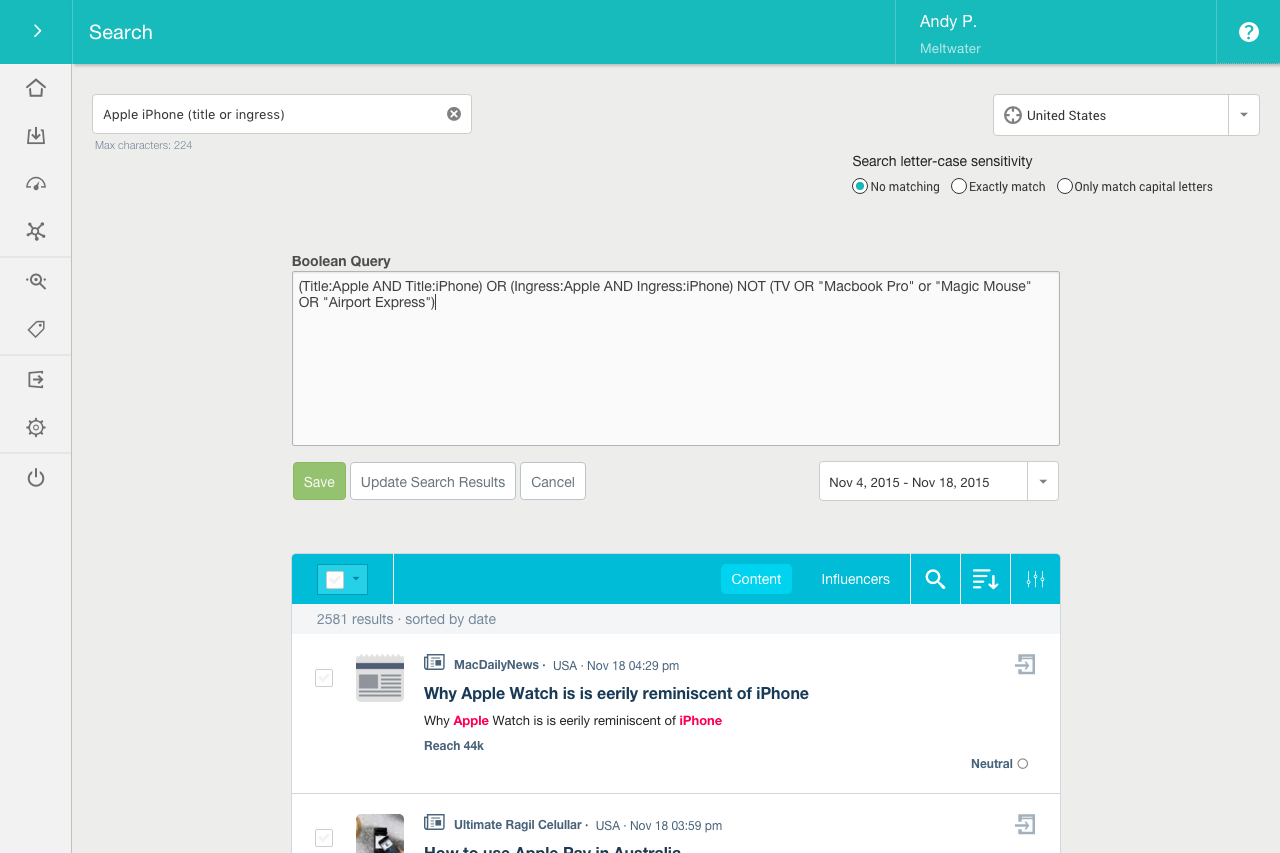Screen dimensions: 1280x853
Task: Expand the left sidebar with the chevron
Action: tap(37, 31)
